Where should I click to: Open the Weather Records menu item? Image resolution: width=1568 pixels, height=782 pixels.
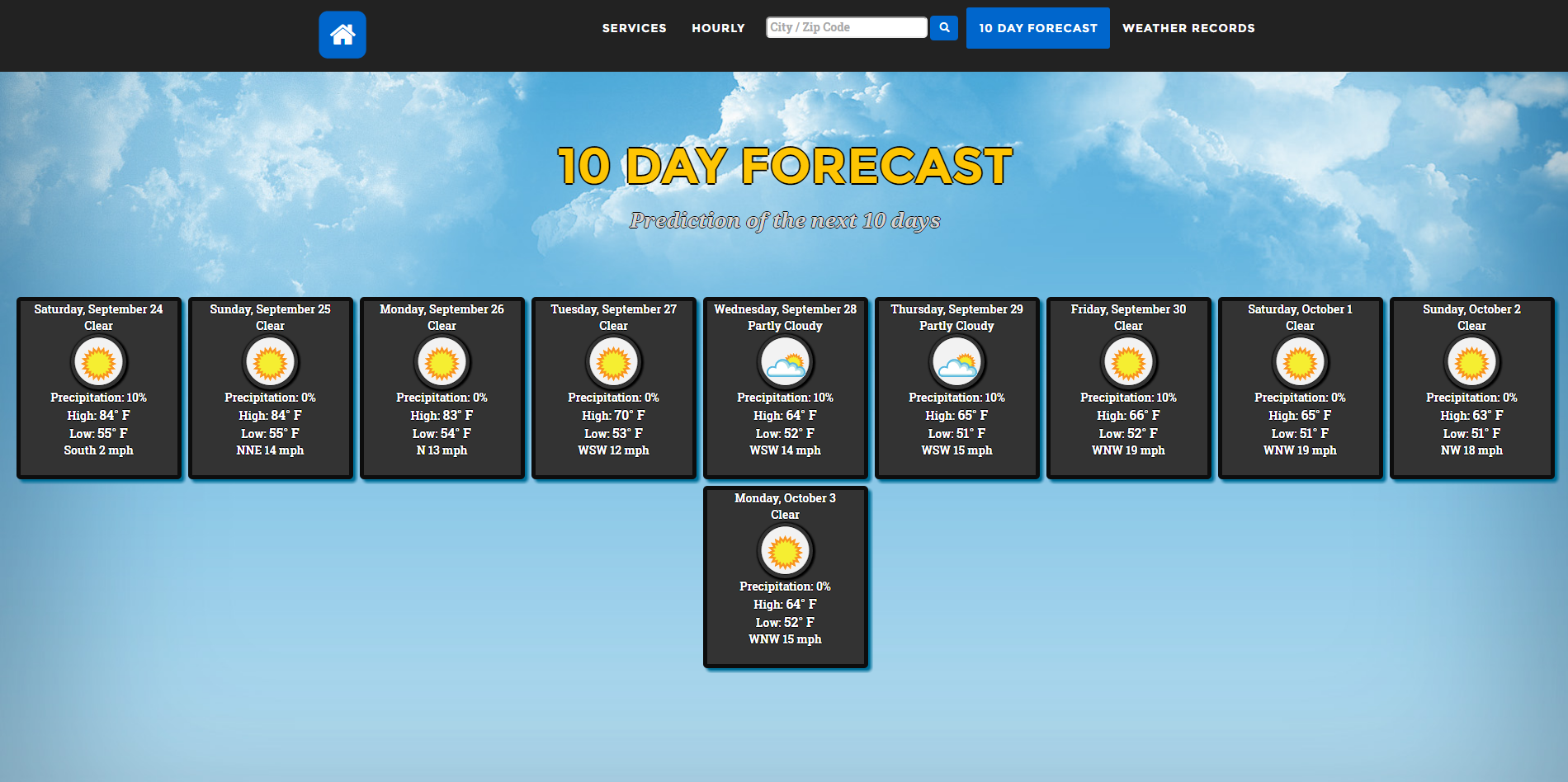click(1188, 28)
